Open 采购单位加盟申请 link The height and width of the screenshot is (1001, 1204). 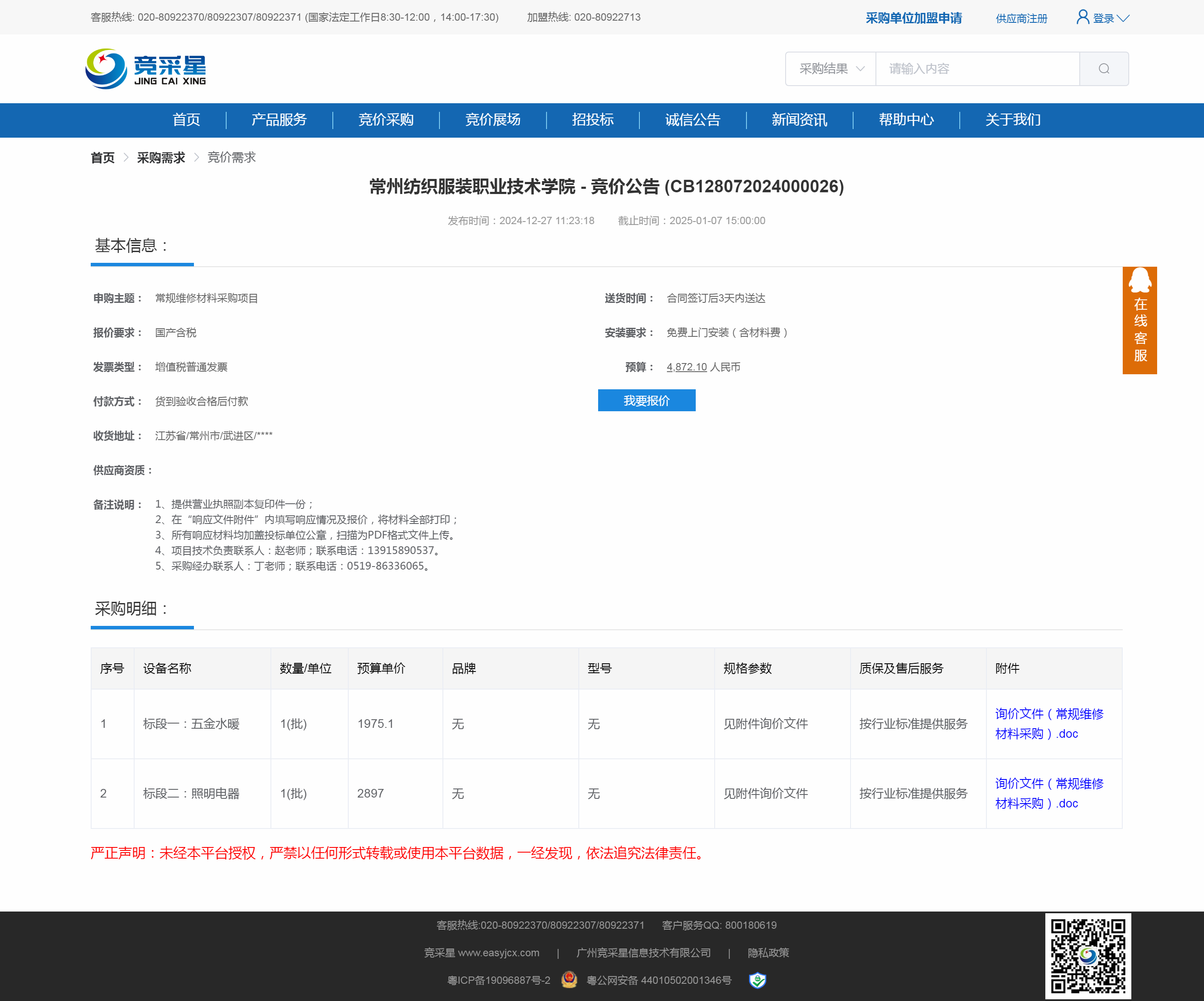click(x=913, y=18)
